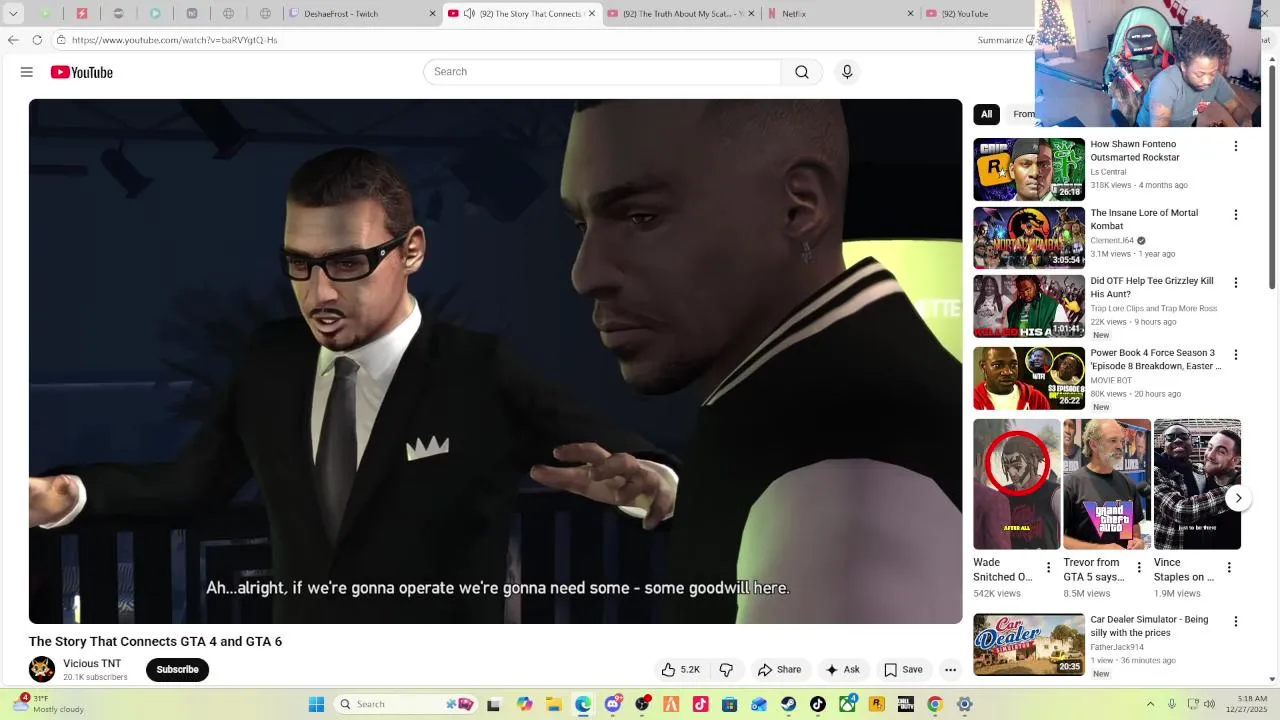Open Power Book 4 Force thumbnail
Screen dimensions: 1280x720
(x=1029, y=378)
